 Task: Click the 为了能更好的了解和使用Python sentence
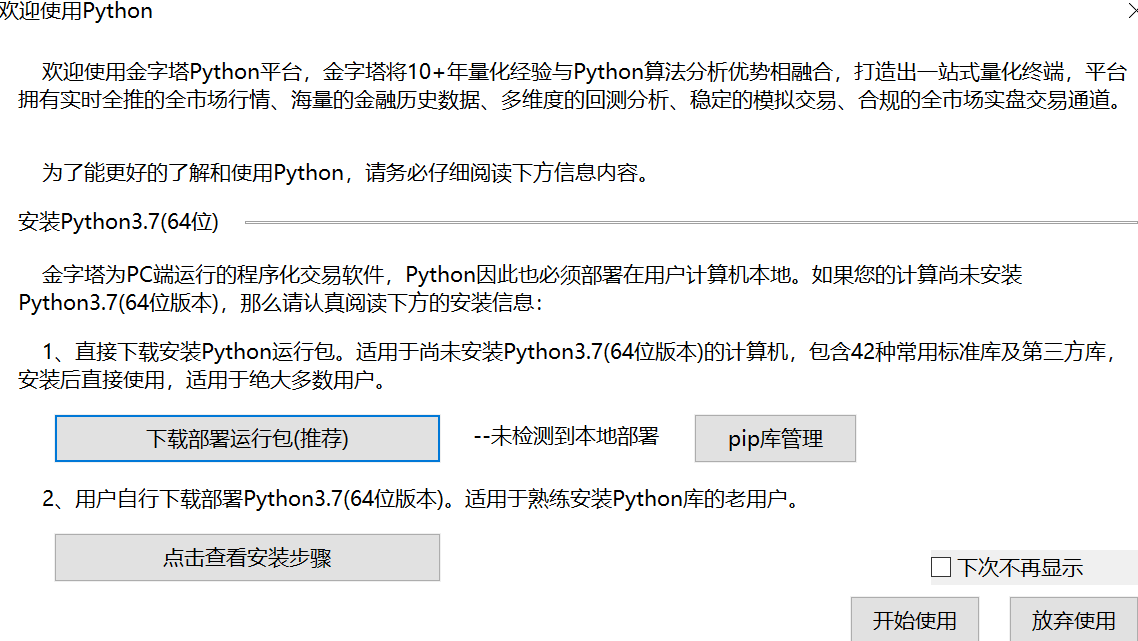(345, 173)
